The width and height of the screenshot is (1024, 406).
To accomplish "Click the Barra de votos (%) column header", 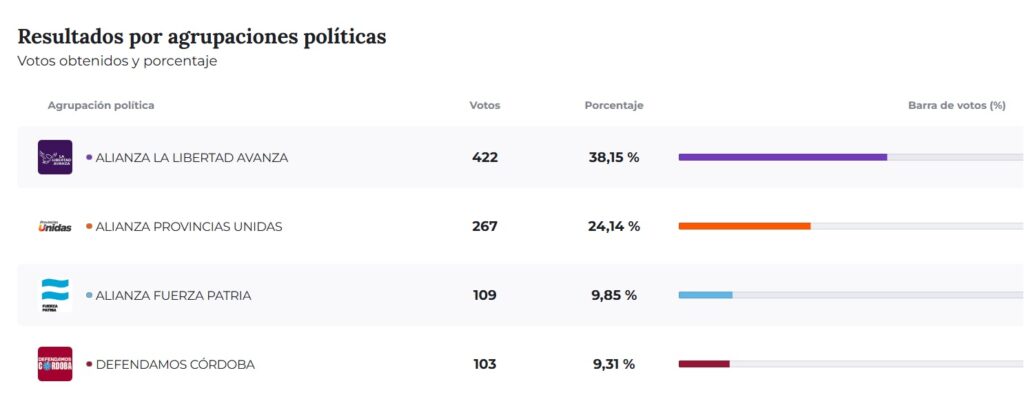I will (956, 105).
